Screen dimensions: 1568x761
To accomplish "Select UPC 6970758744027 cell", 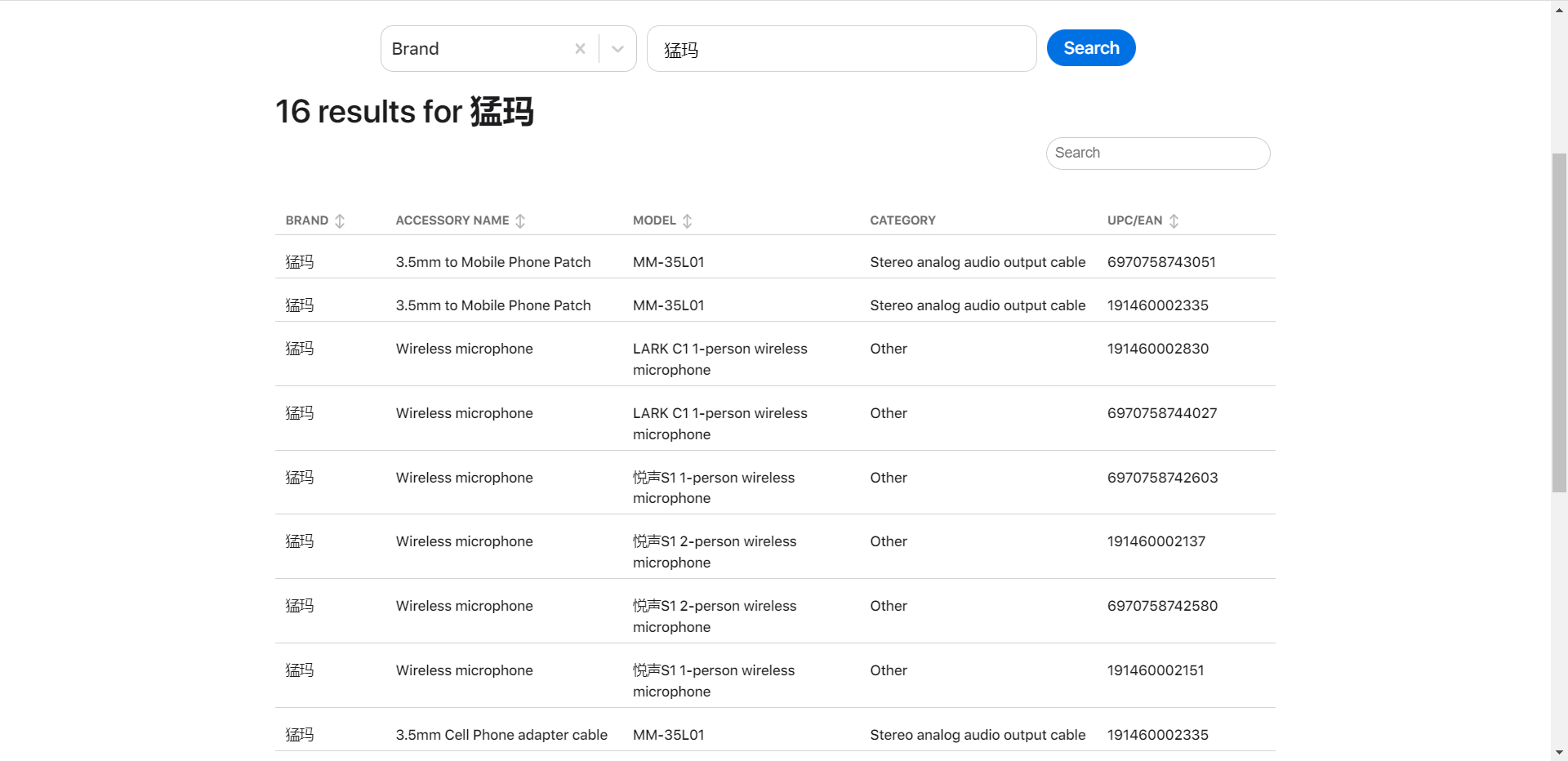I will [x=1162, y=413].
